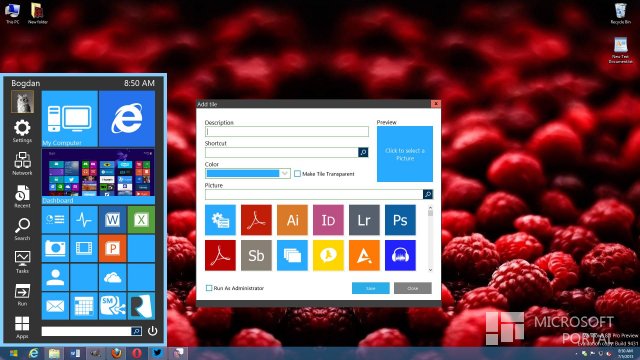The height and width of the screenshot is (360, 640).
Task: Open the pulse/heartbeat monitor tile
Action: (x=84, y=220)
